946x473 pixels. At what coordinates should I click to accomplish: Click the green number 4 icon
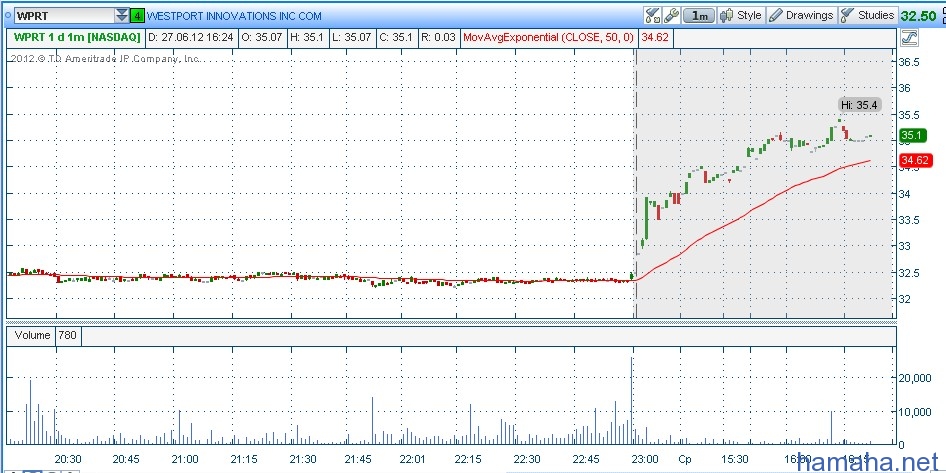138,15
